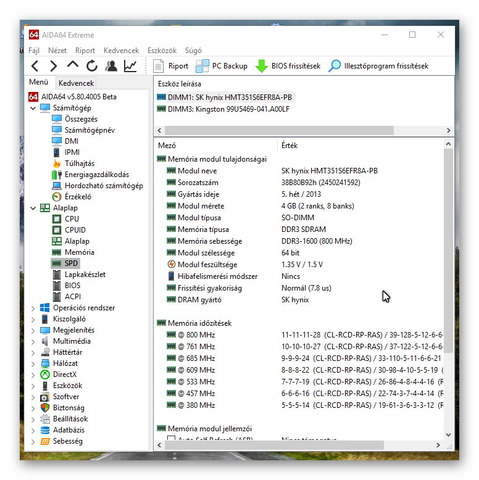Viewport: 479px width, 480px height.
Task: Open PC Backup from the toolbar
Action: point(222,66)
